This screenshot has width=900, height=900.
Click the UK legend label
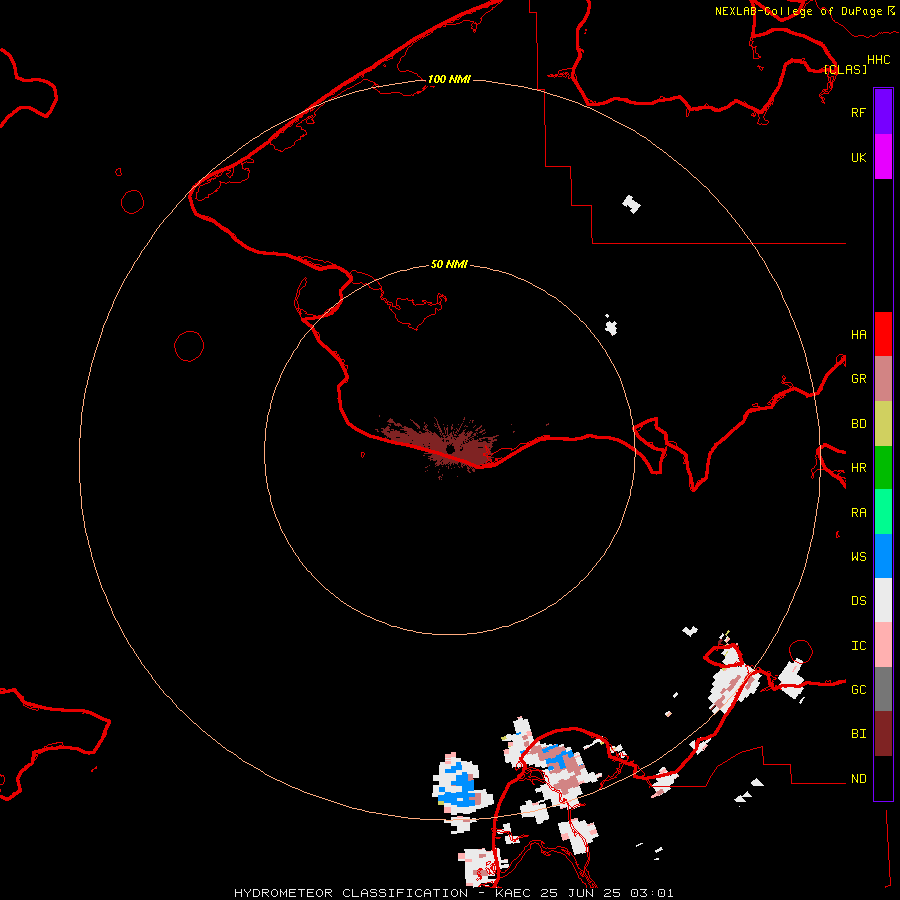858,157
